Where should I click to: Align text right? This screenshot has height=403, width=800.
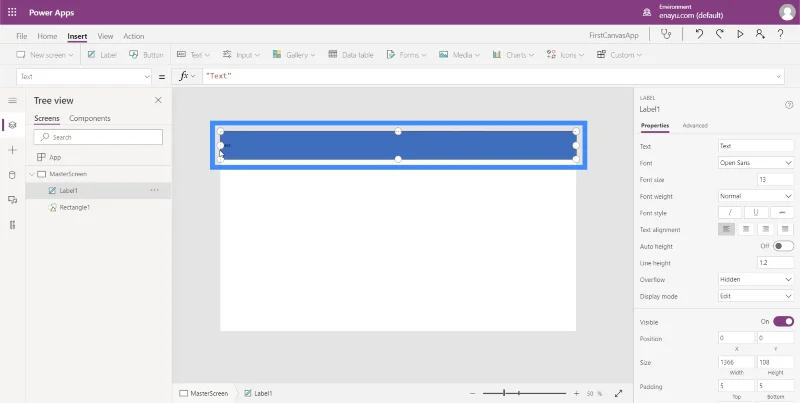pyautogui.click(x=765, y=230)
